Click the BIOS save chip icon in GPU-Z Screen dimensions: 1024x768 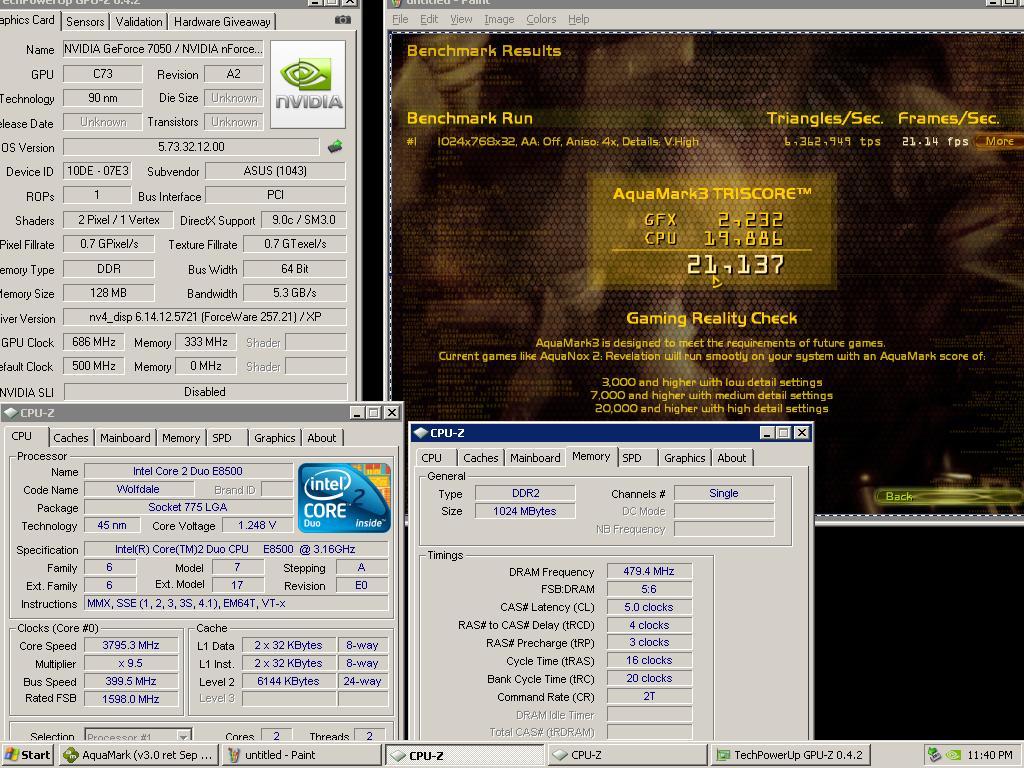tap(335, 146)
